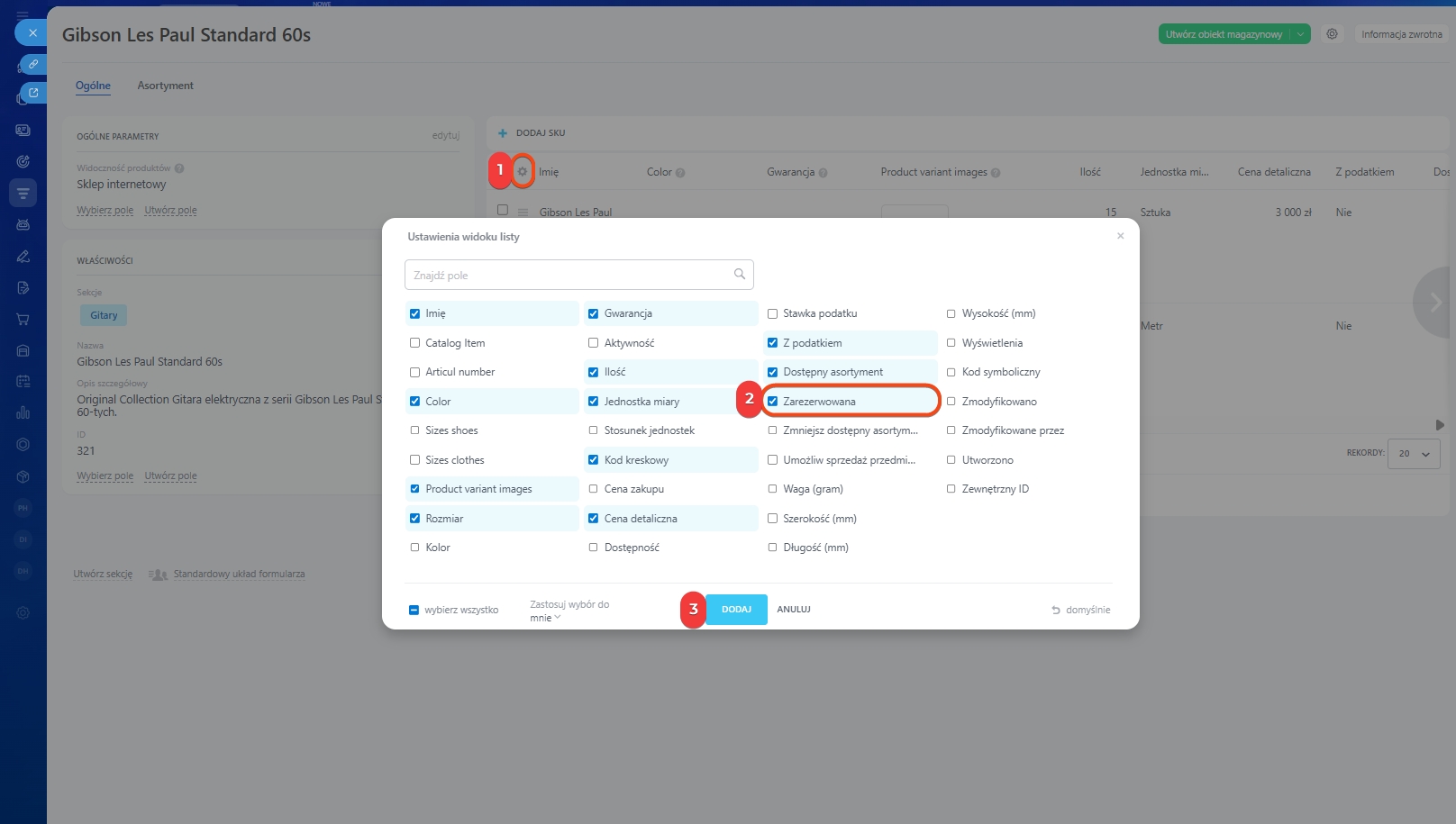1456x824 pixels.
Task: Uncheck the Kod kreskowy checkbox
Action: [593, 460]
